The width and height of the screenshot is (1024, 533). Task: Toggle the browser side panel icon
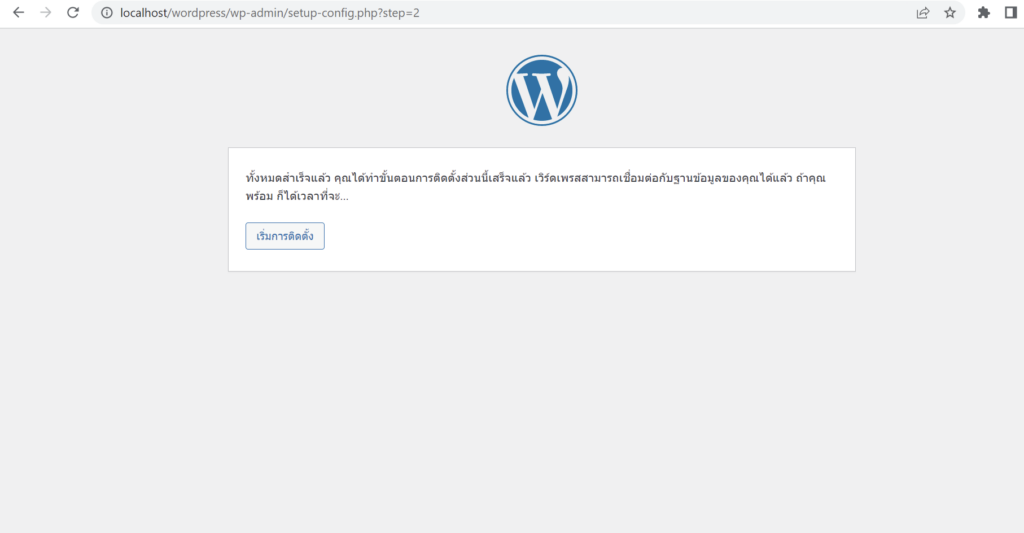tap(1010, 13)
